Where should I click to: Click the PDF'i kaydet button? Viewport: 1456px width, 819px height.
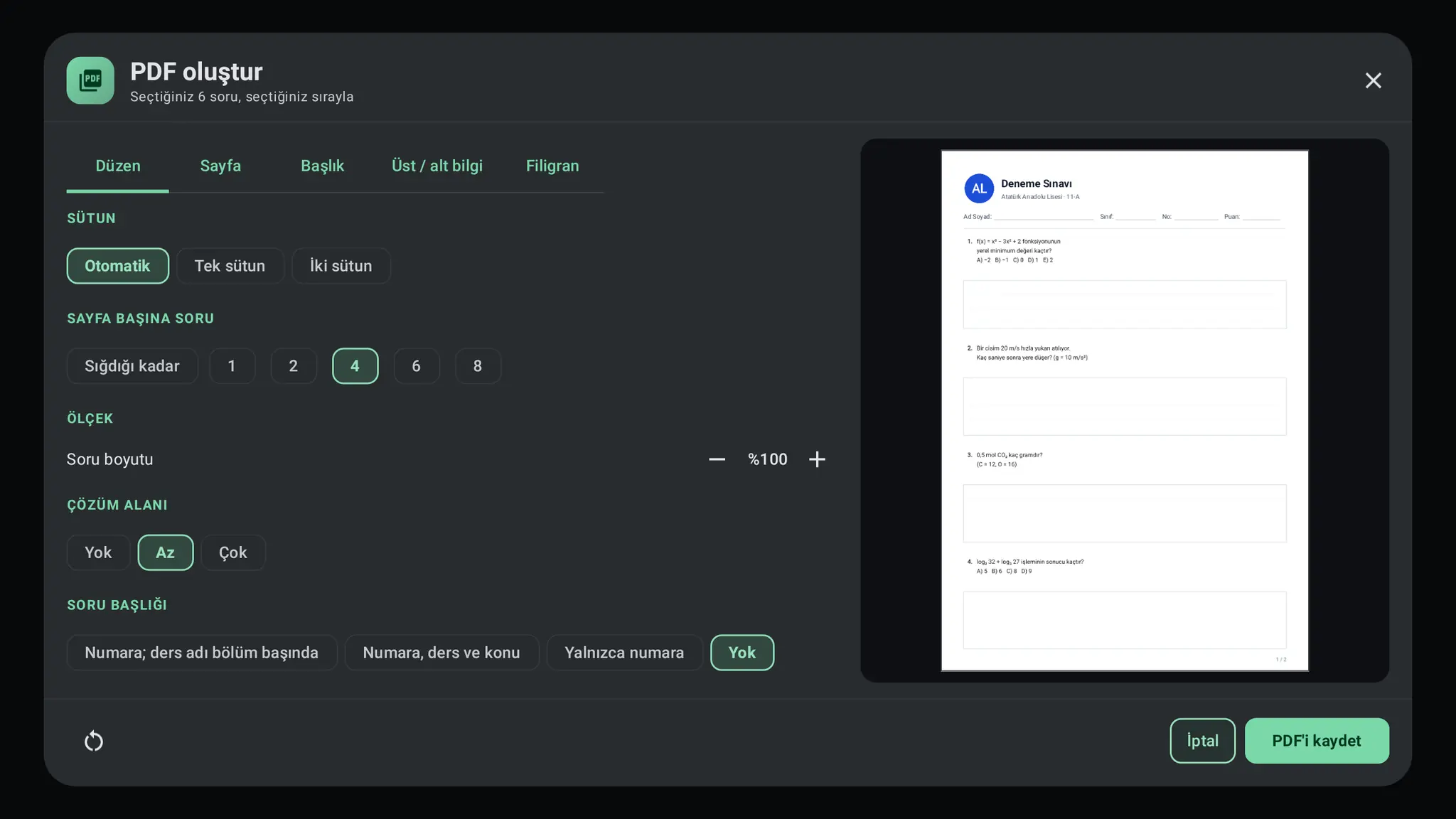(x=1317, y=741)
